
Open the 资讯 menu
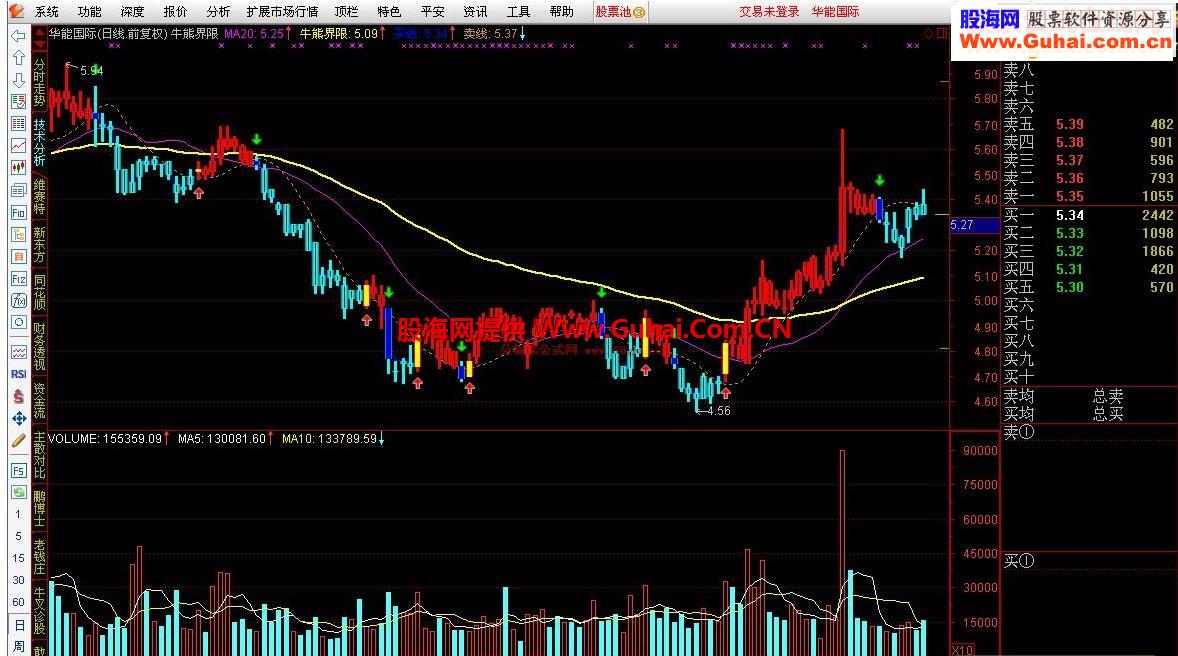point(475,11)
